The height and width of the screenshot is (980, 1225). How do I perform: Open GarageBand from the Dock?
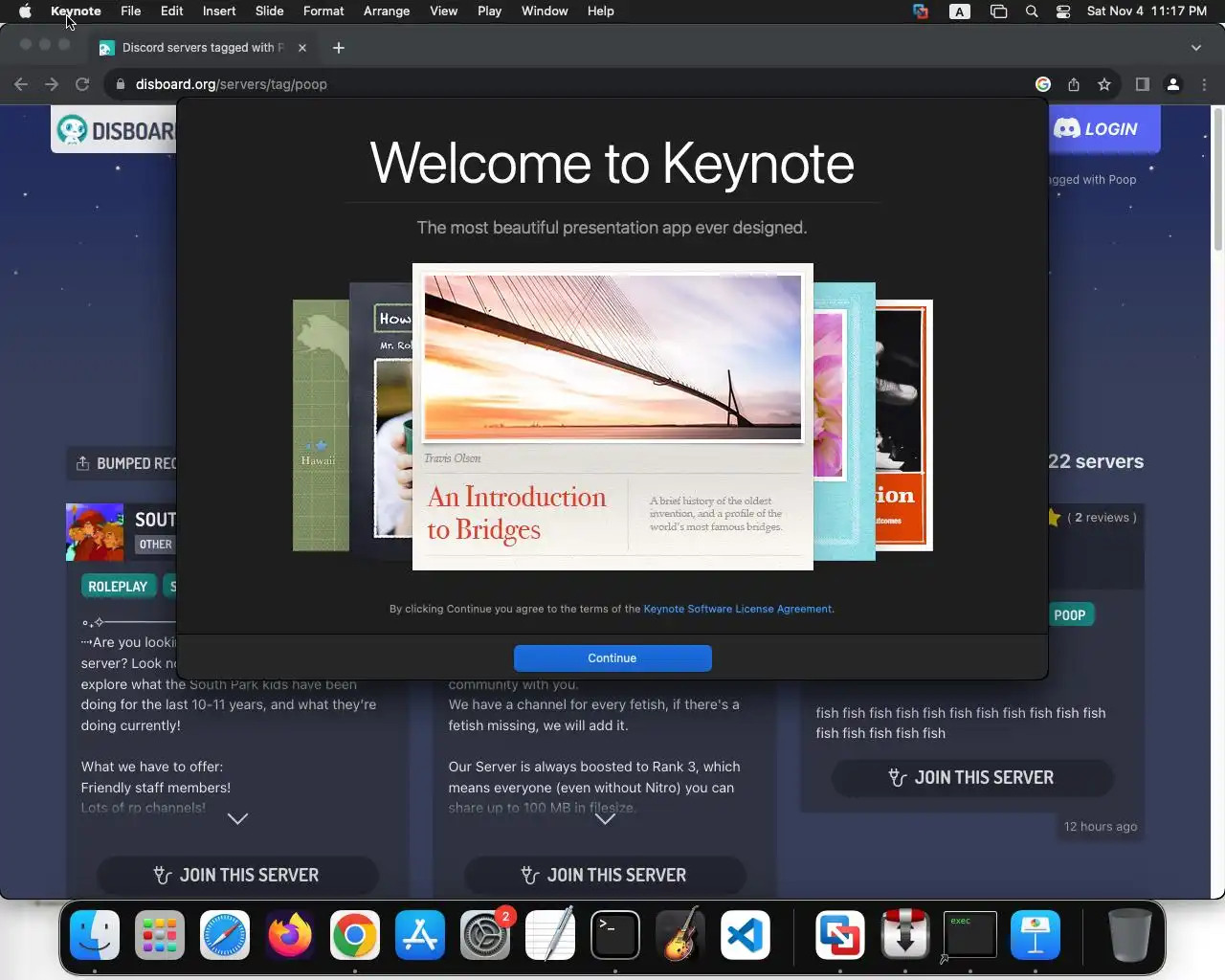680,935
